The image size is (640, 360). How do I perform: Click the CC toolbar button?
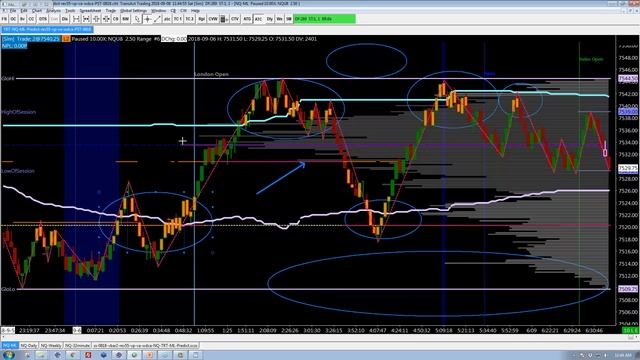coord(31,19)
